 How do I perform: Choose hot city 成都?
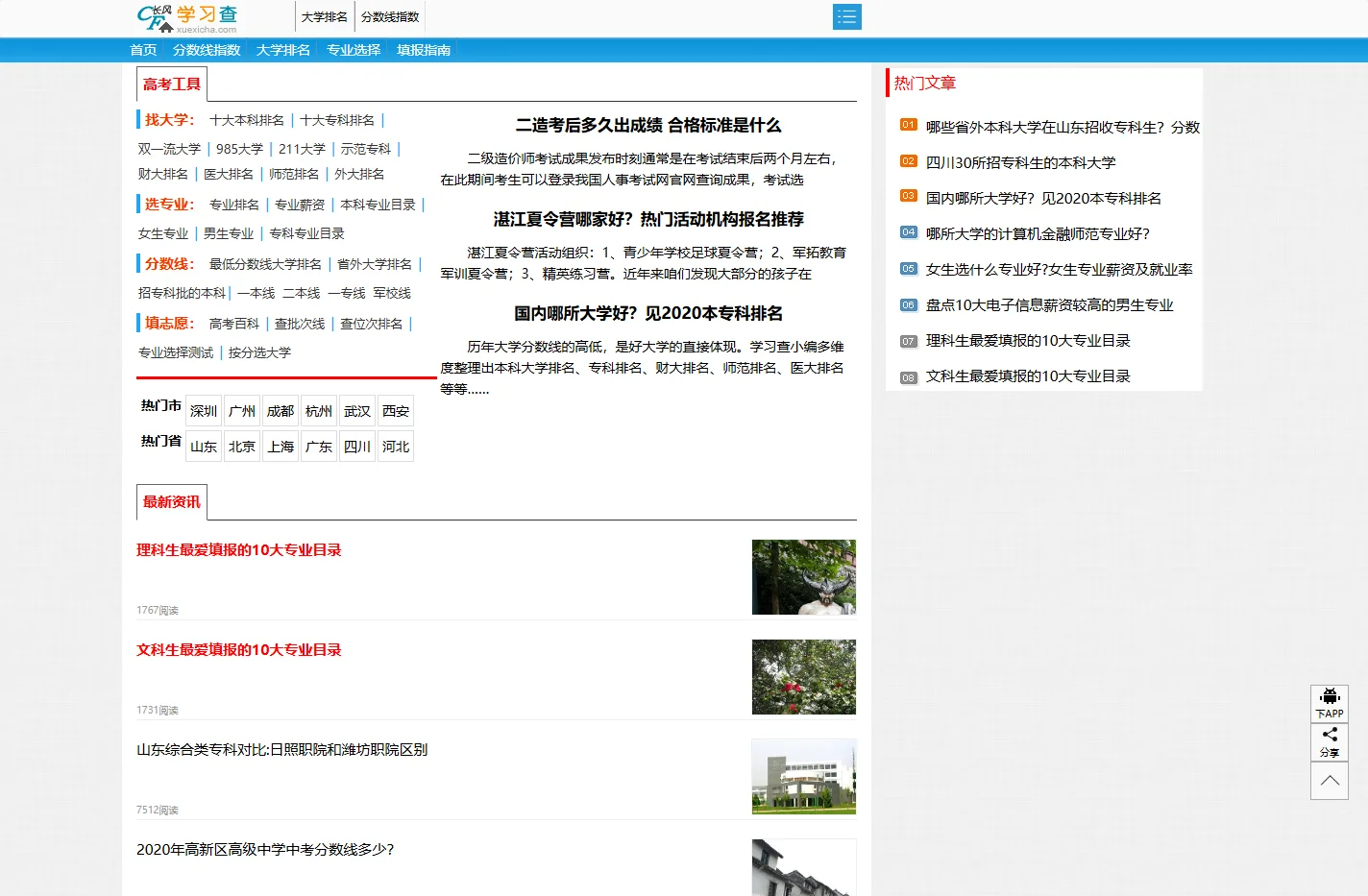281,411
